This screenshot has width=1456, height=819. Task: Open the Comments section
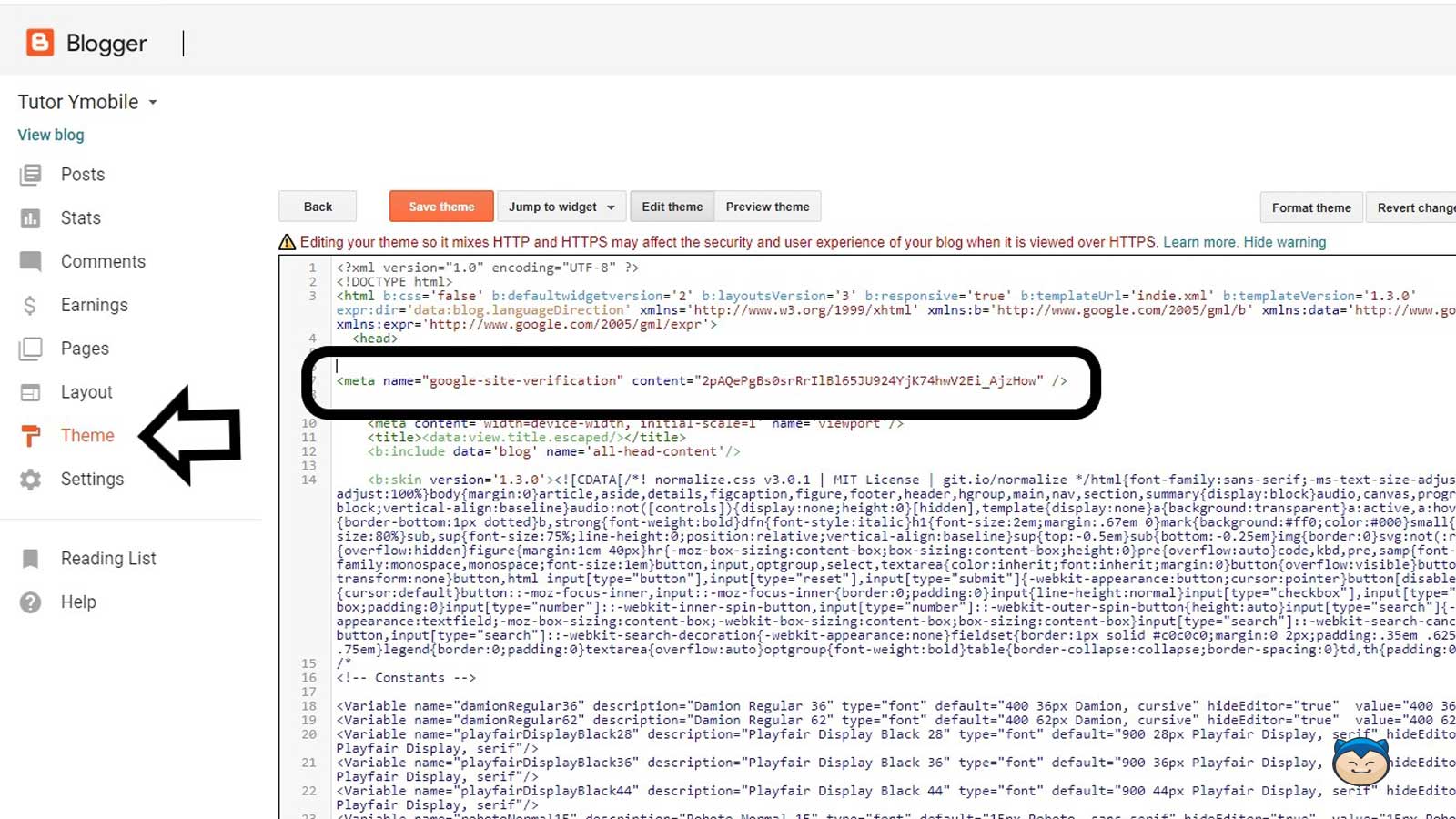tap(103, 262)
